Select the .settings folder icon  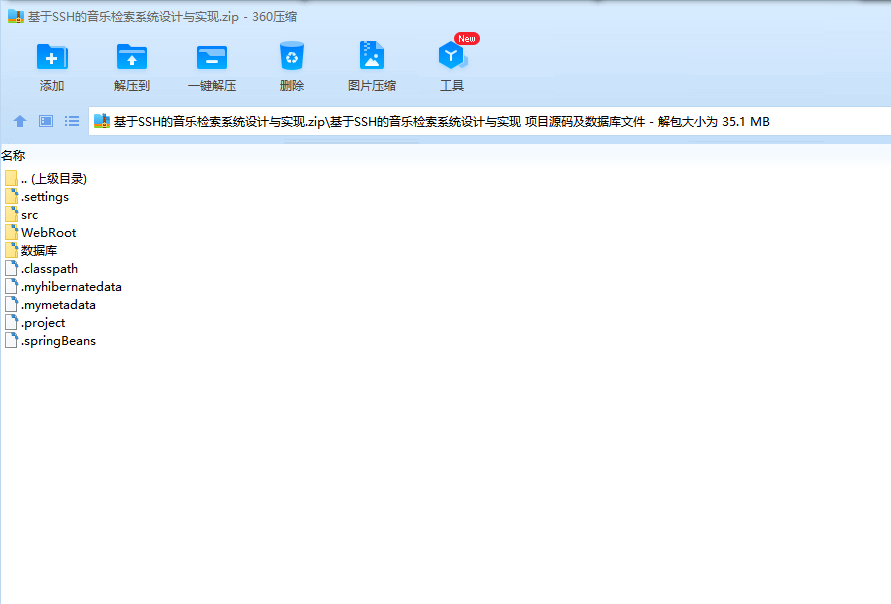(11, 197)
